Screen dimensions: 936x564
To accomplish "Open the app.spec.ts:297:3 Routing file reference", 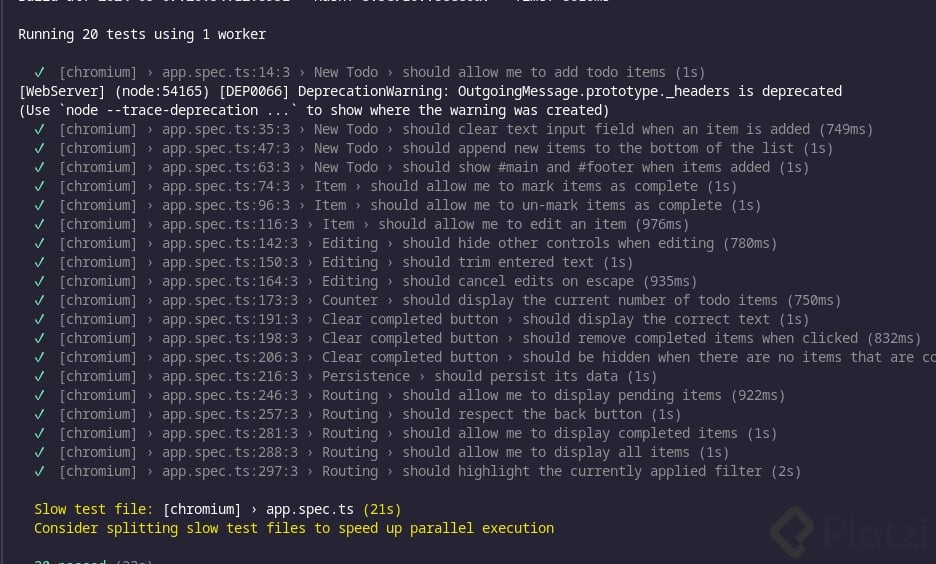I will (x=230, y=471).
